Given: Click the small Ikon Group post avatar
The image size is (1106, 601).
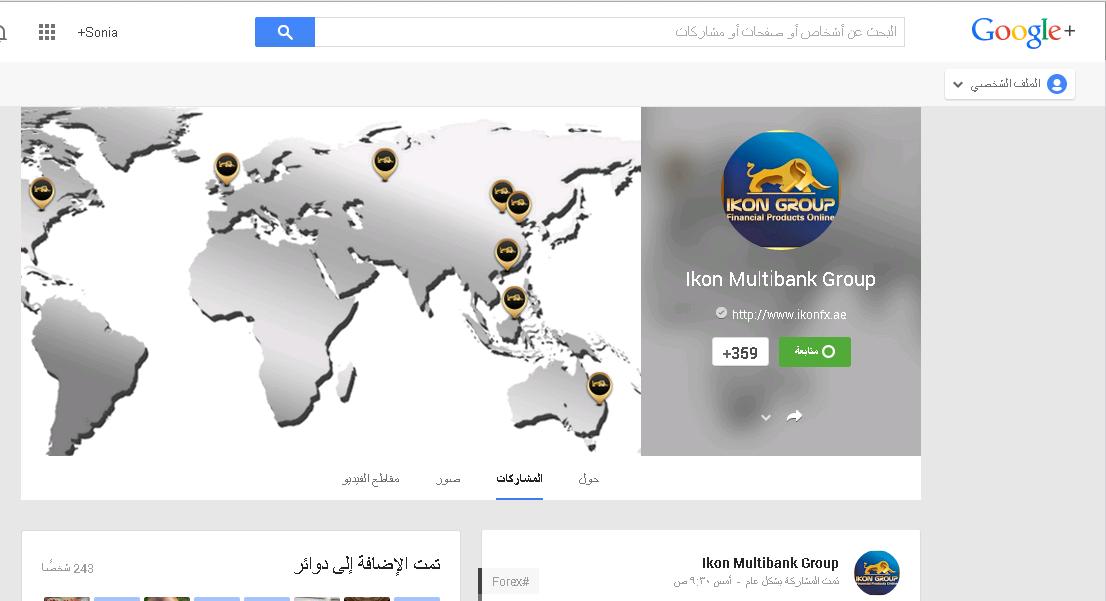Looking at the screenshot, I should pos(877,573).
